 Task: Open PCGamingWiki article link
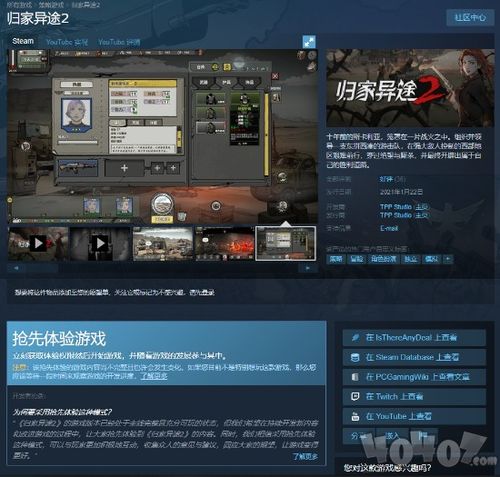pyautogui.click(x=414, y=377)
